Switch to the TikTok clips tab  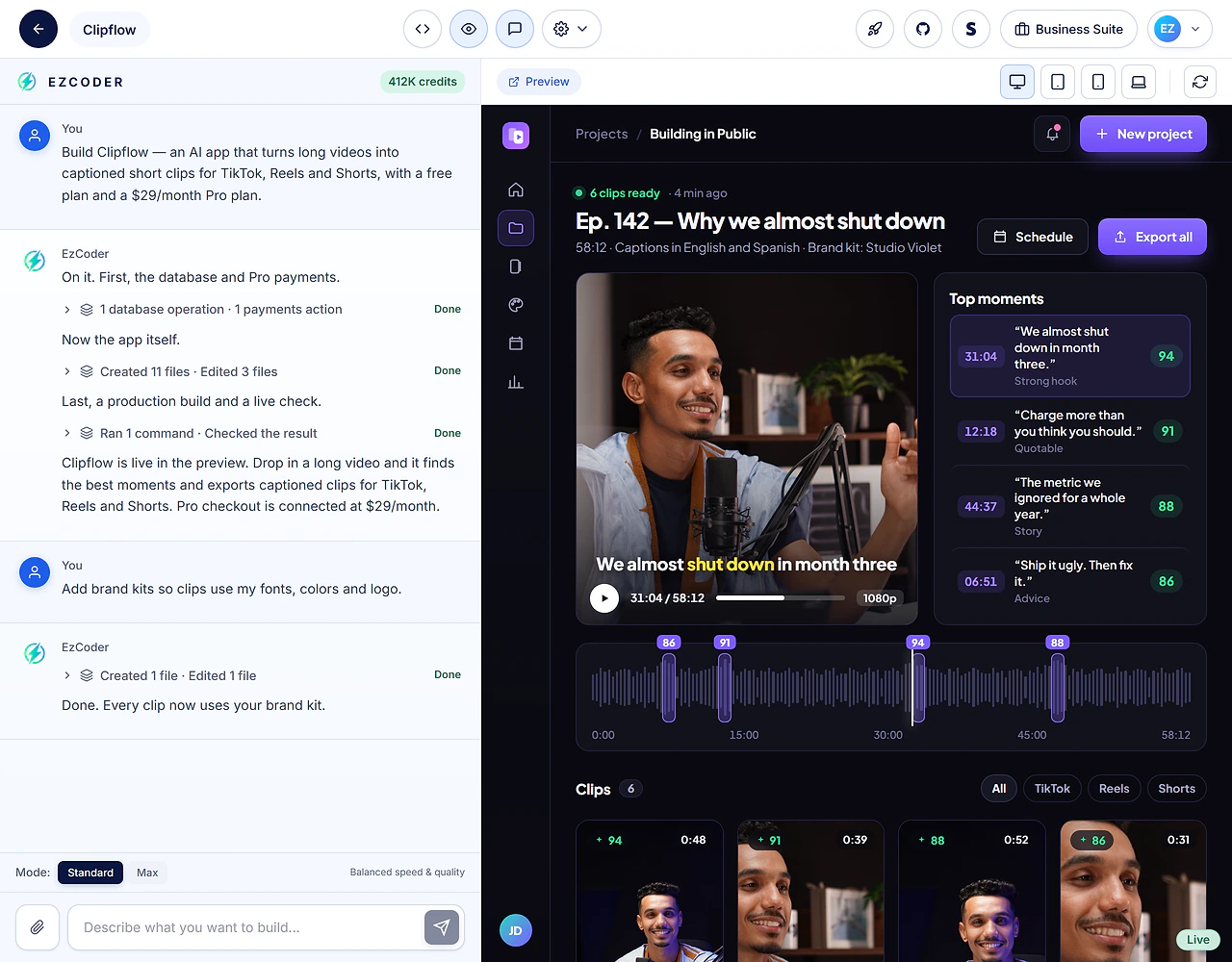pyautogui.click(x=1052, y=789)
